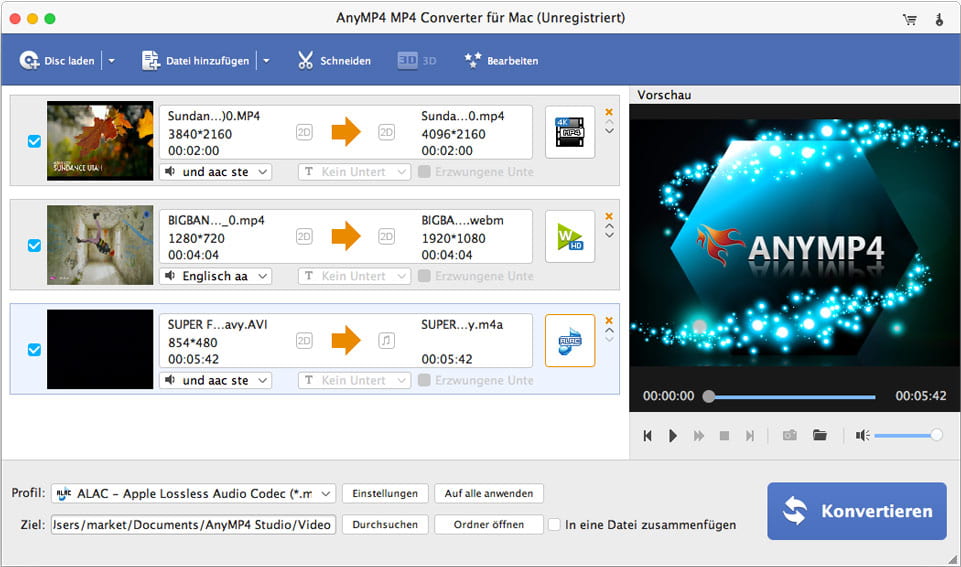
Task: Click the Einstellungen button
Action: pos(385,493)
